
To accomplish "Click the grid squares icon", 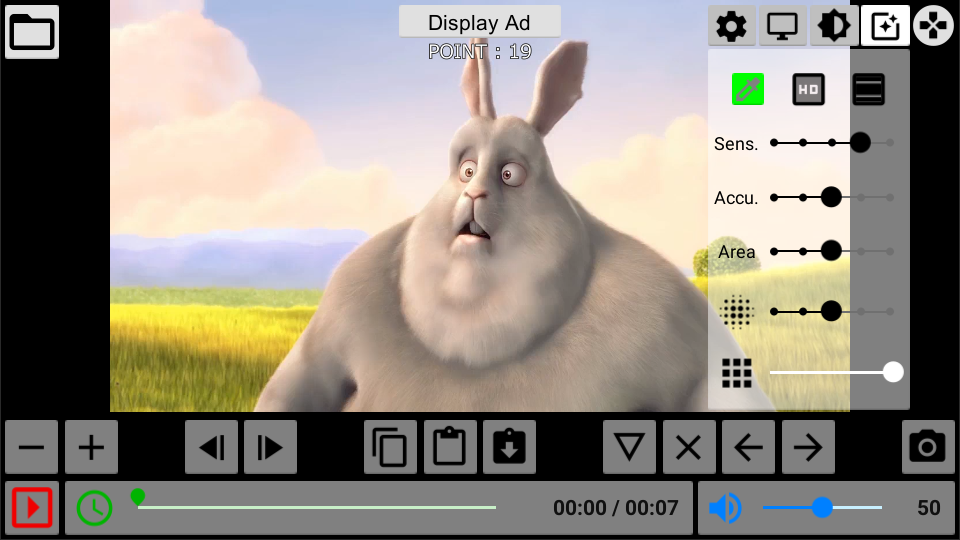I will pos(737,373).
